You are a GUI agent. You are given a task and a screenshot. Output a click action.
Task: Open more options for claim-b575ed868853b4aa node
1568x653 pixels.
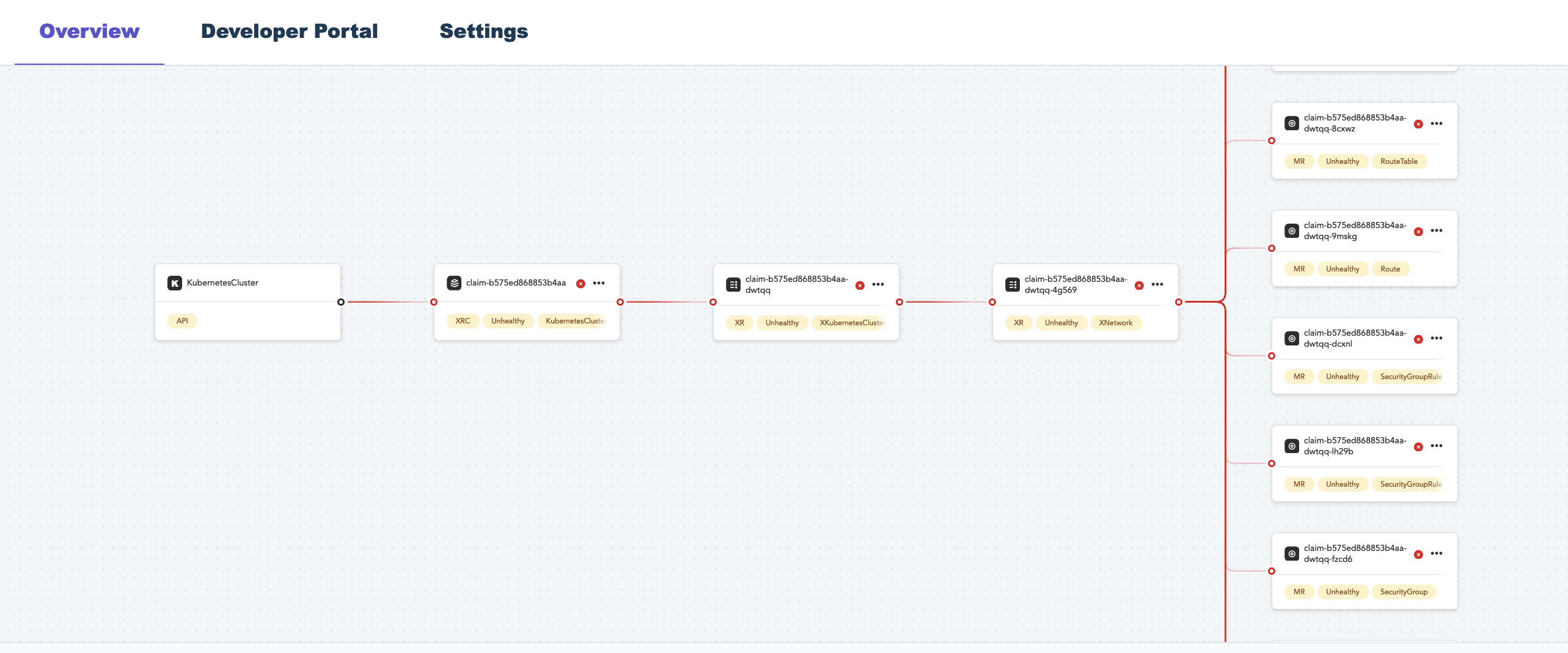click(599, 283)
